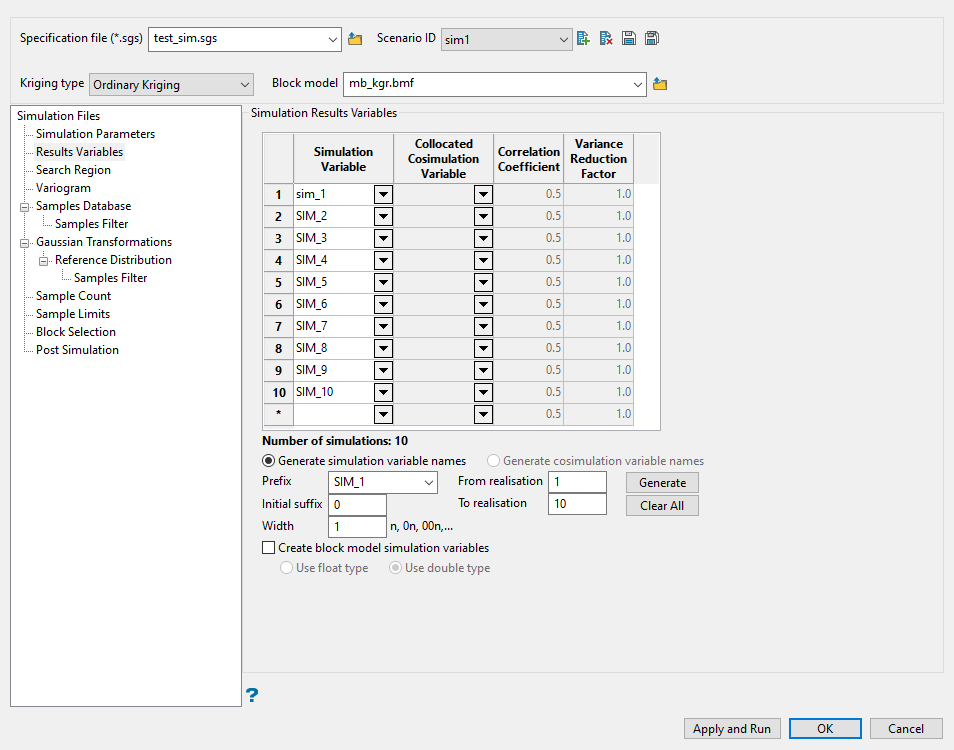Select Generate simulation variable names option
The image size is (954, 750).
point(268,459)
